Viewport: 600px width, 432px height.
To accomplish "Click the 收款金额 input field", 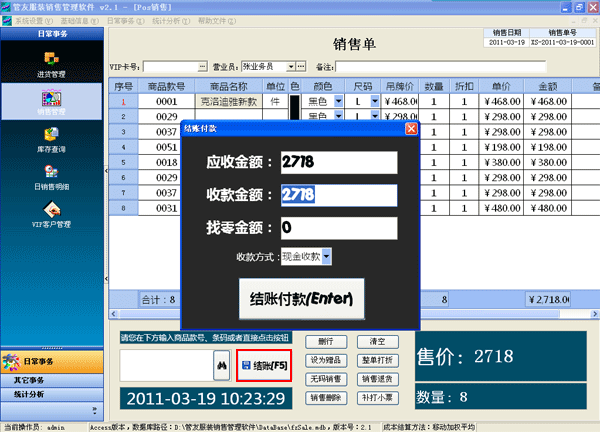I will pos(339,195).
